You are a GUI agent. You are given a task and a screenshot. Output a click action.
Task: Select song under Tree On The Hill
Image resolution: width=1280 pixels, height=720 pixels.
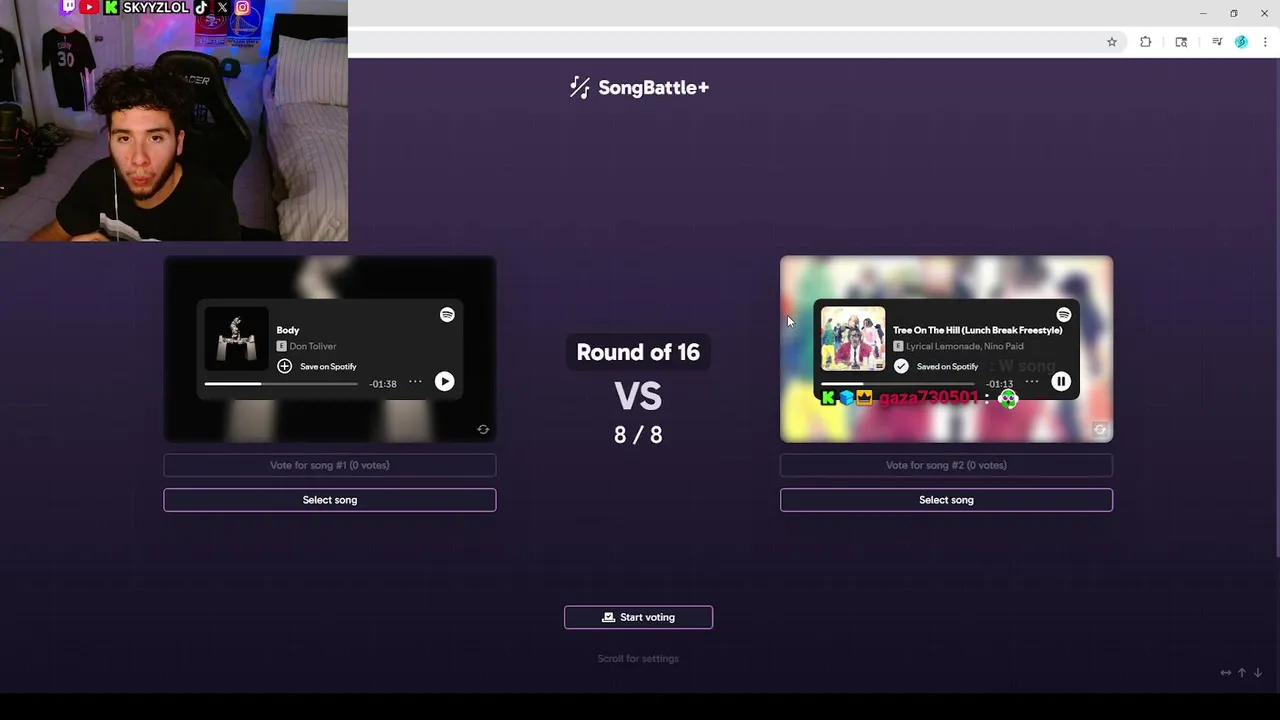pyautogui.click(x=946, y=500)
